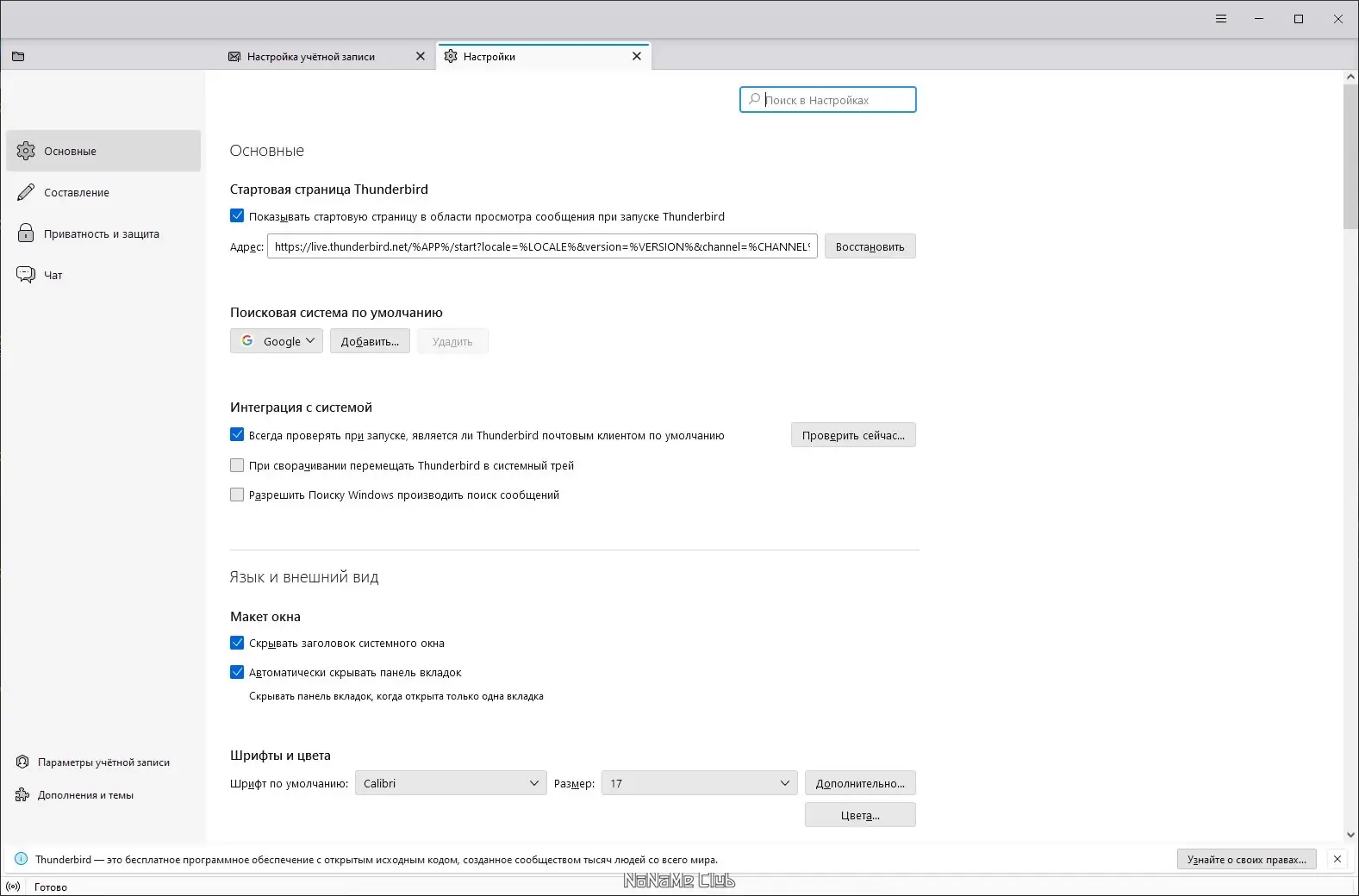Open the Thunderbird hamburger application menu
Image resolution: width=1359 pixels, height=896 pixels.
pyautogui.click(x=1220, y=19)
